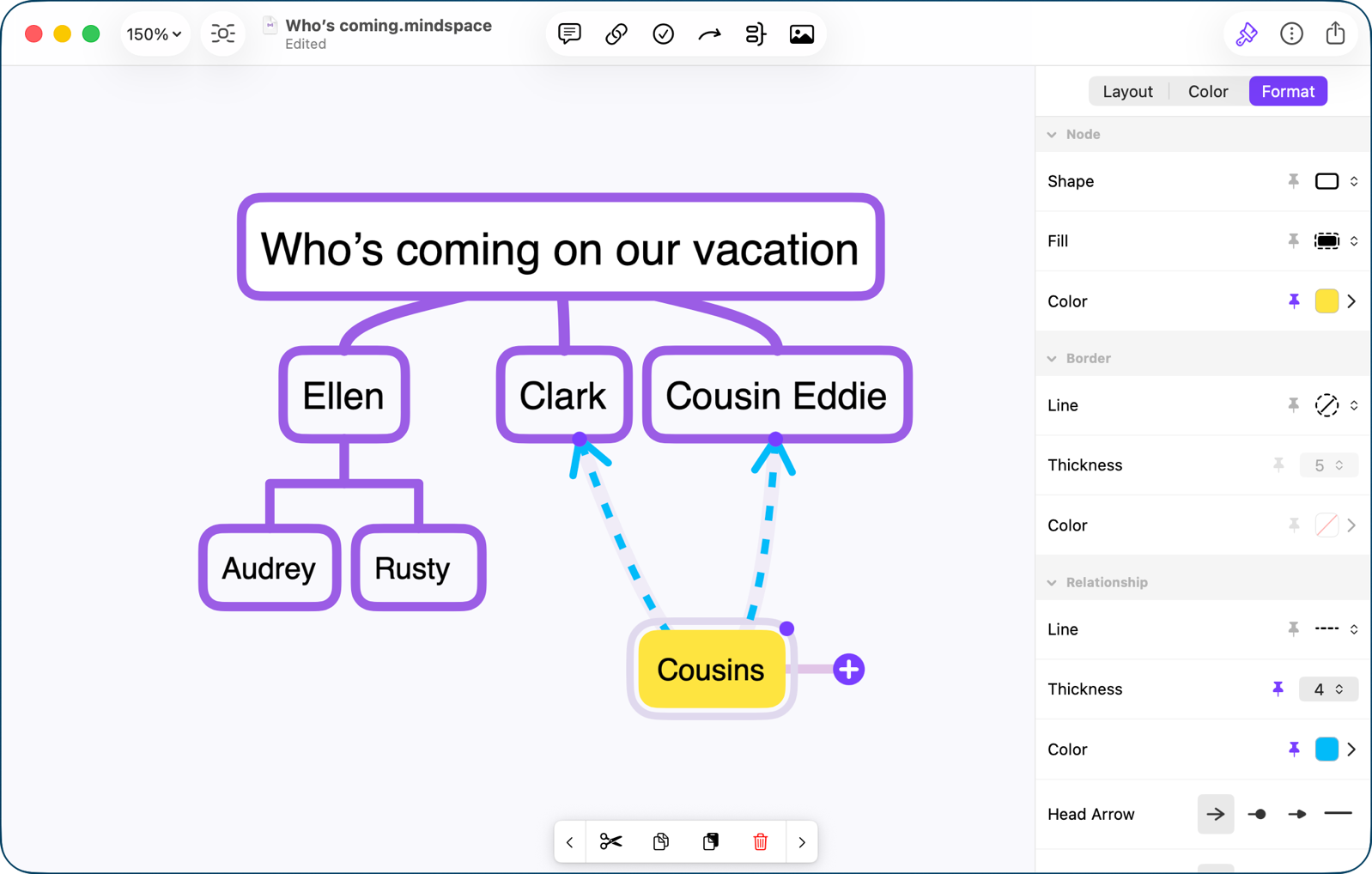This screenshot has width=1372, height=874.
Task: Expand Border Color options chevron
Action: pos(1351,525)
